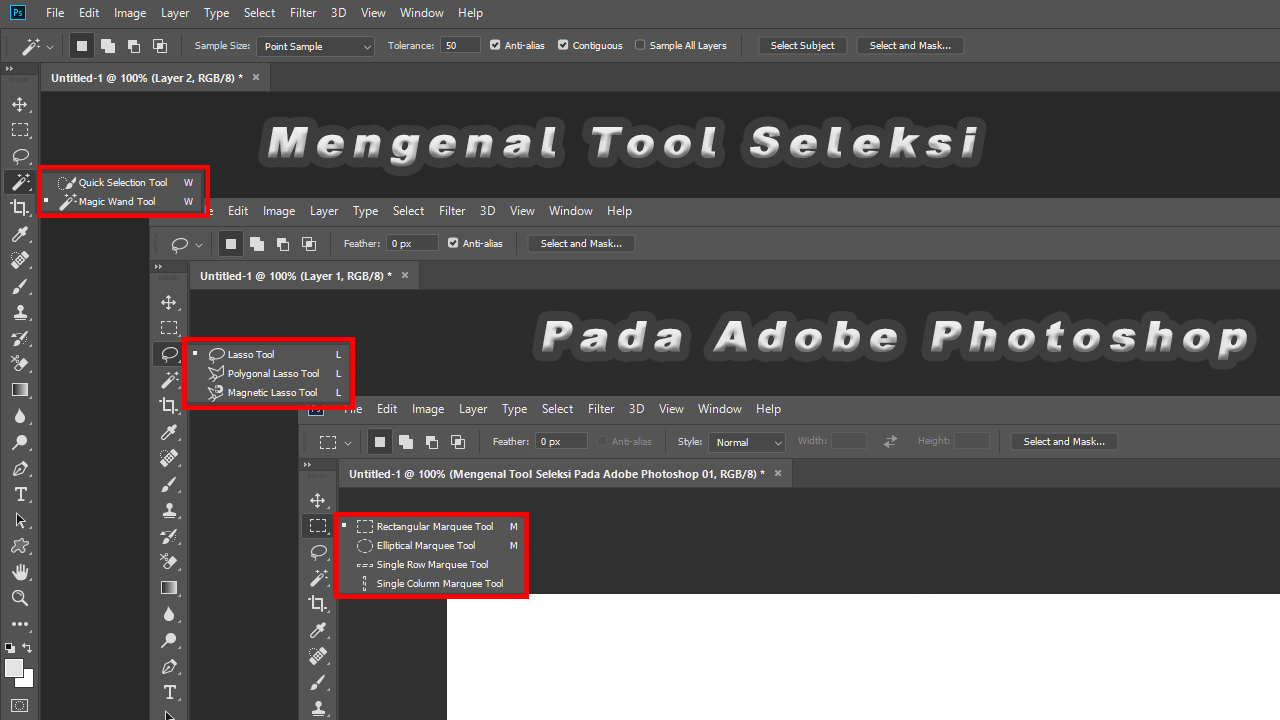Open the Window menu in the Marquee window
Screen dimensions: 1280x720
click(719, 409)
